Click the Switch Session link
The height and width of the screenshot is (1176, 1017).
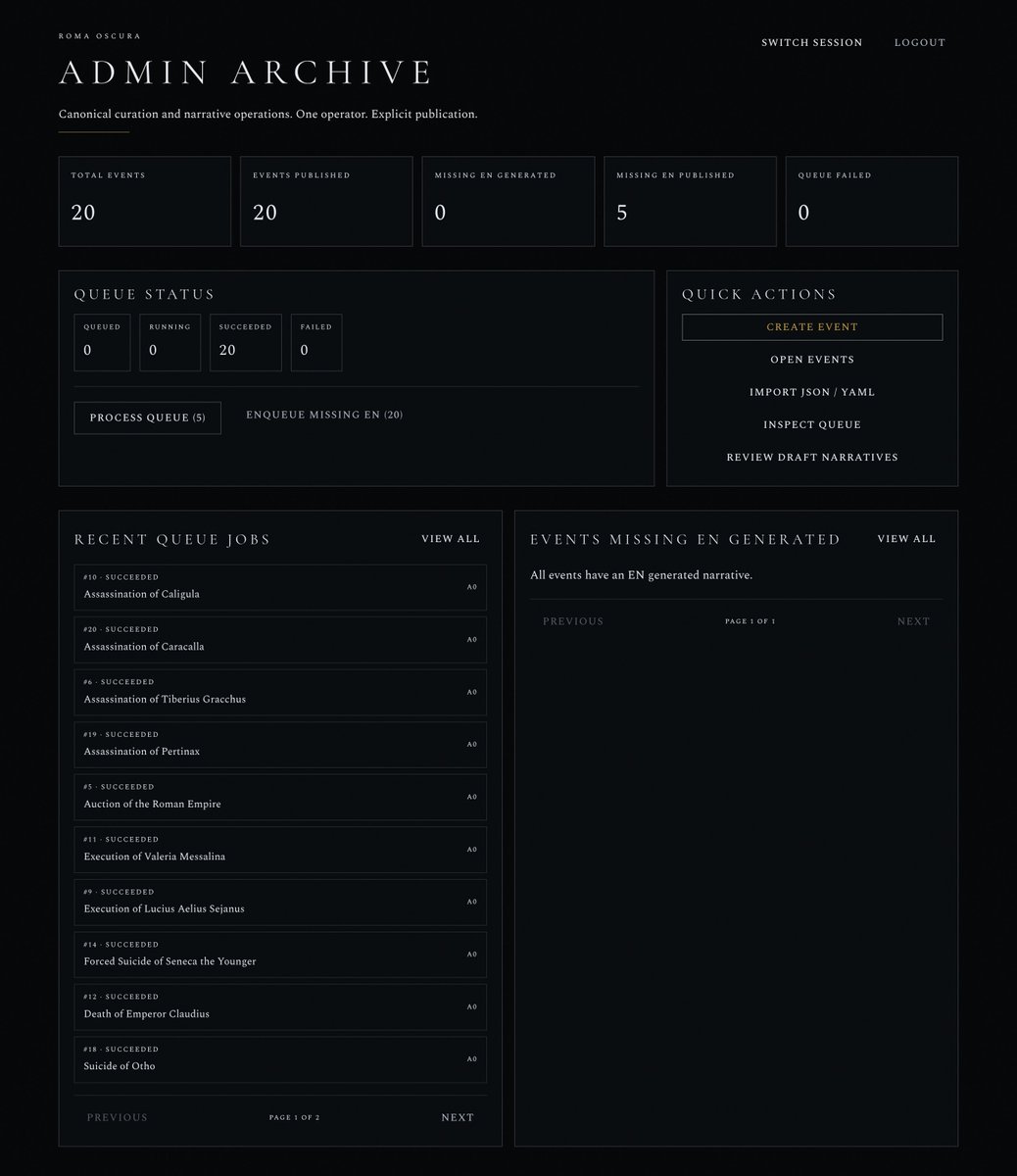tap(811, 42)
